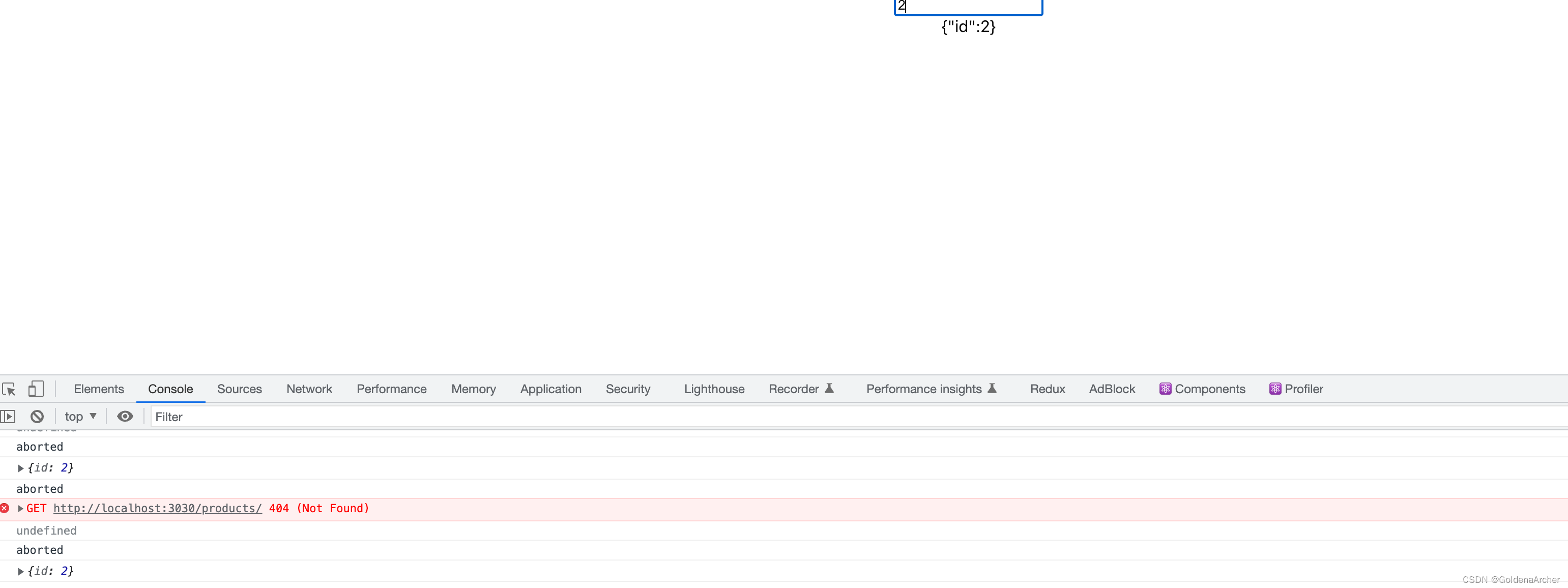Open the Performance insights tab
1568x588 pixels.
click(x=931, y=389)
